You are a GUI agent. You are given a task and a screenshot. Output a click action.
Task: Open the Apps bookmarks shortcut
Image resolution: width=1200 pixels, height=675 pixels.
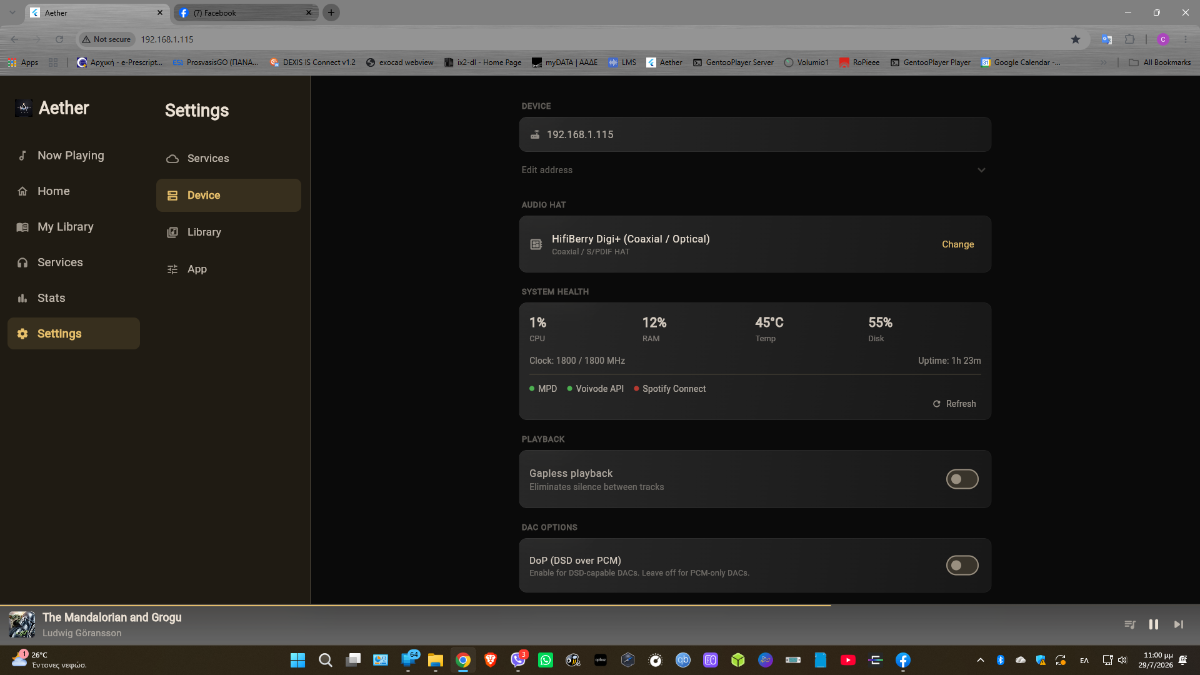pos(23,62)
